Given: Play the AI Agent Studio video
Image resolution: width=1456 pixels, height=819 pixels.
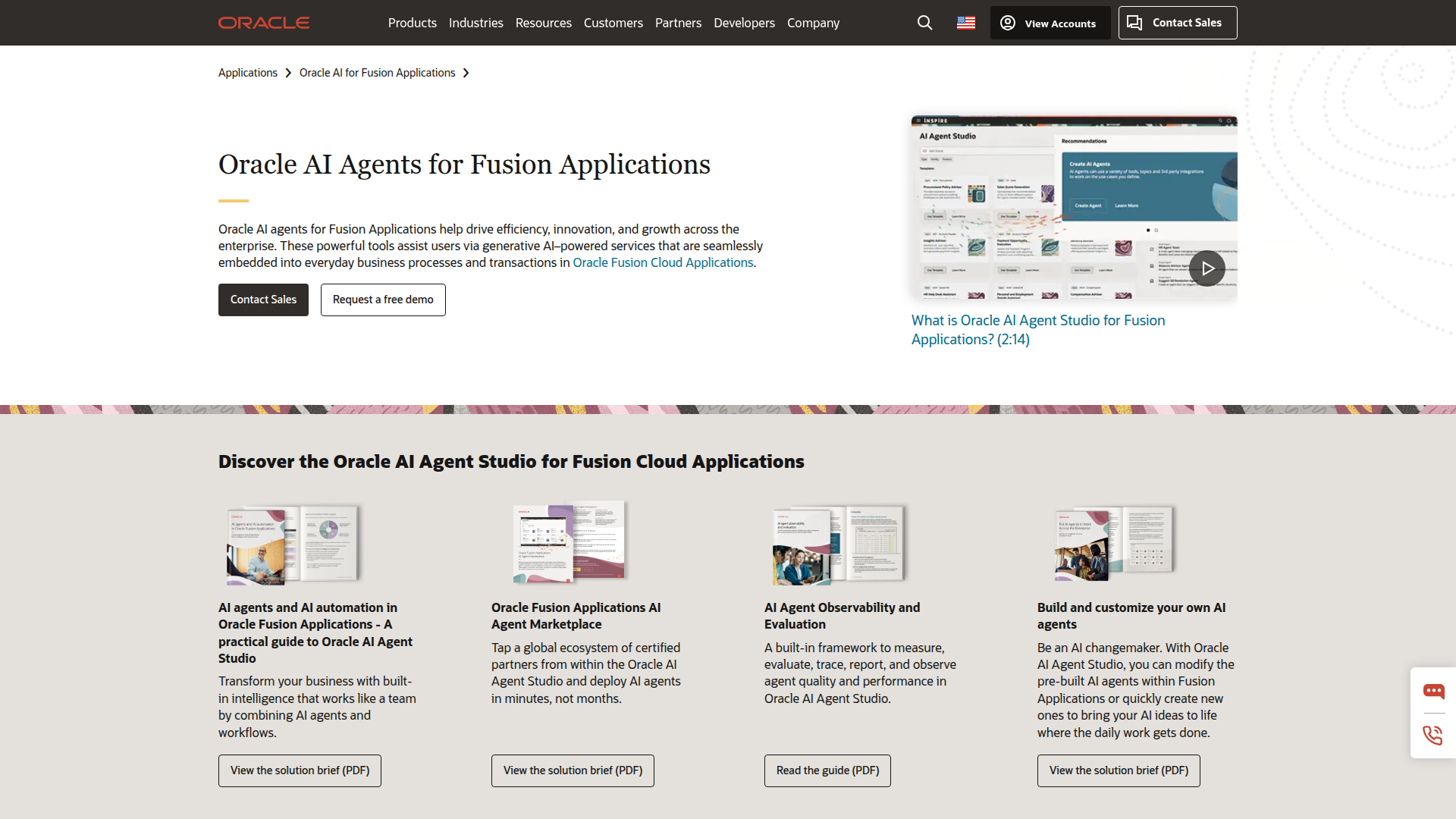Looking at the screenshot, I should point(1207,268).
